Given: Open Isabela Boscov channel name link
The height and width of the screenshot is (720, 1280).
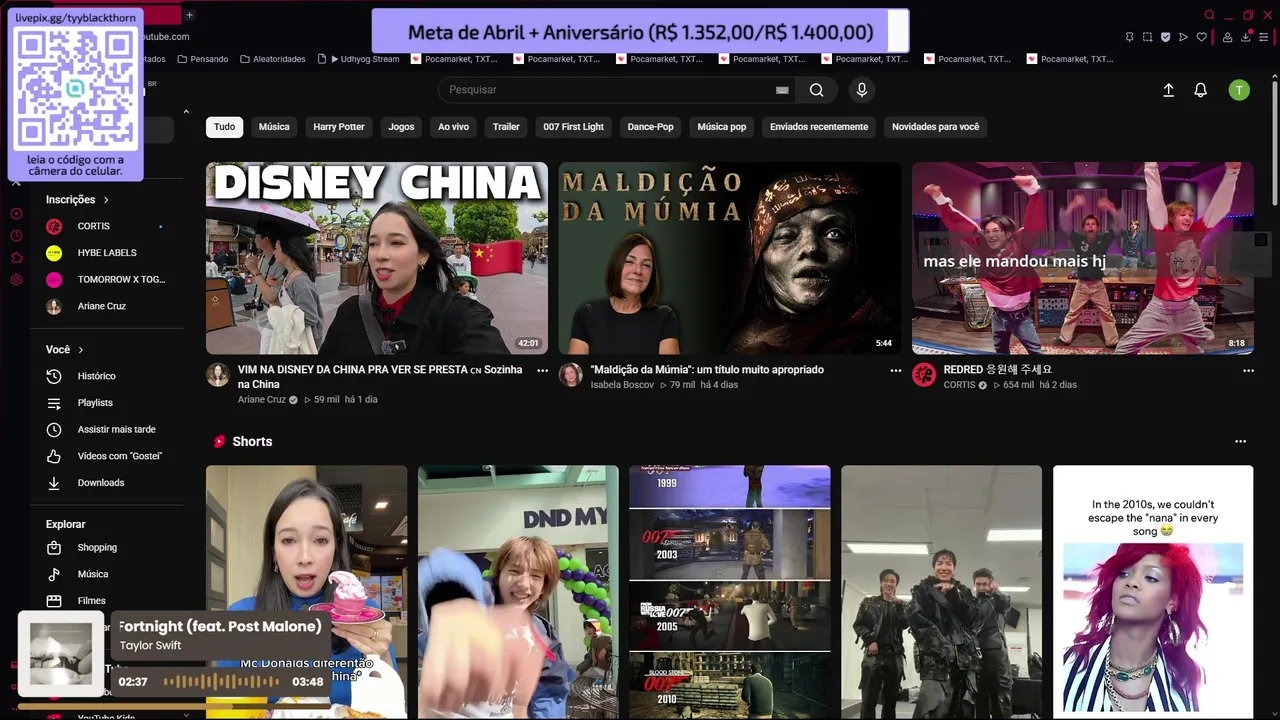Looking at the screenshot, I should point(622,385).
